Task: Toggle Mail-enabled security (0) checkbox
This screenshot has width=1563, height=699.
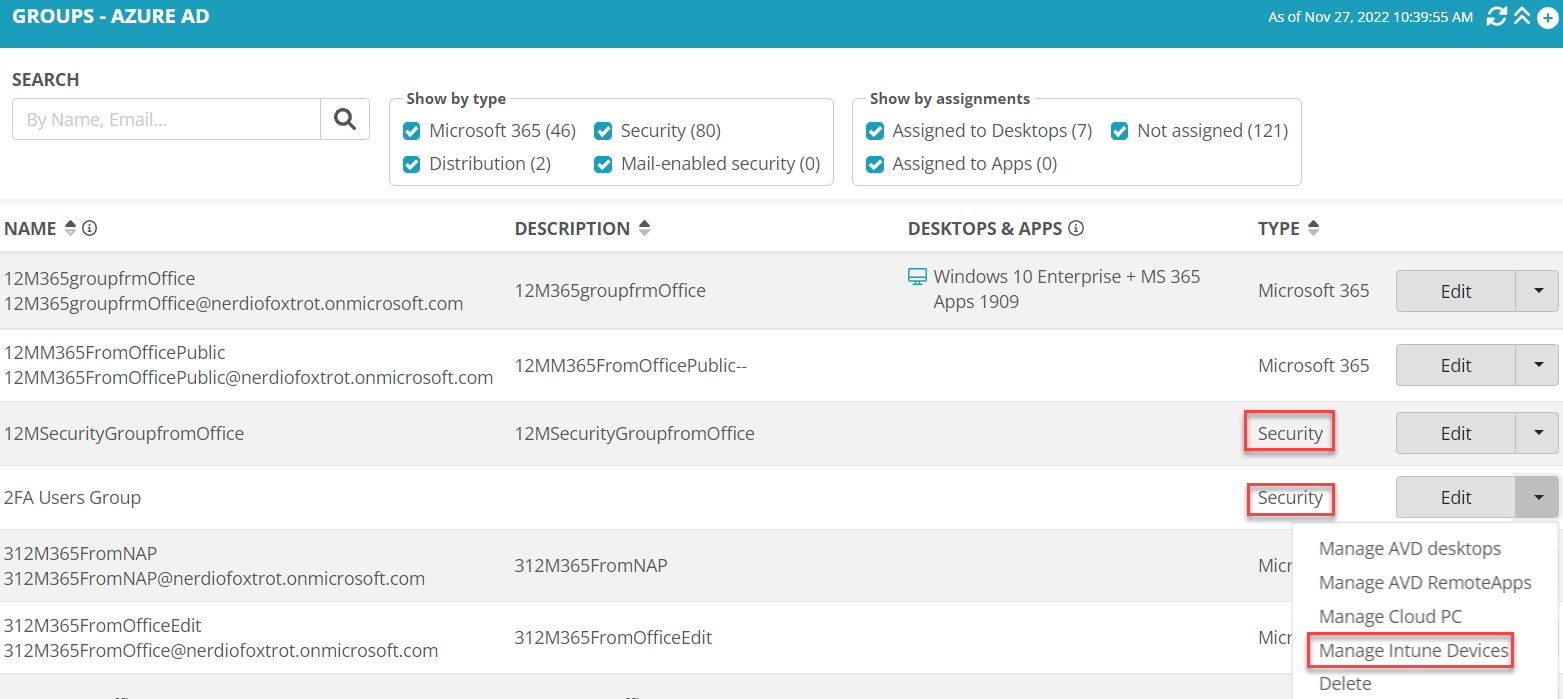Action: [603, 164]
